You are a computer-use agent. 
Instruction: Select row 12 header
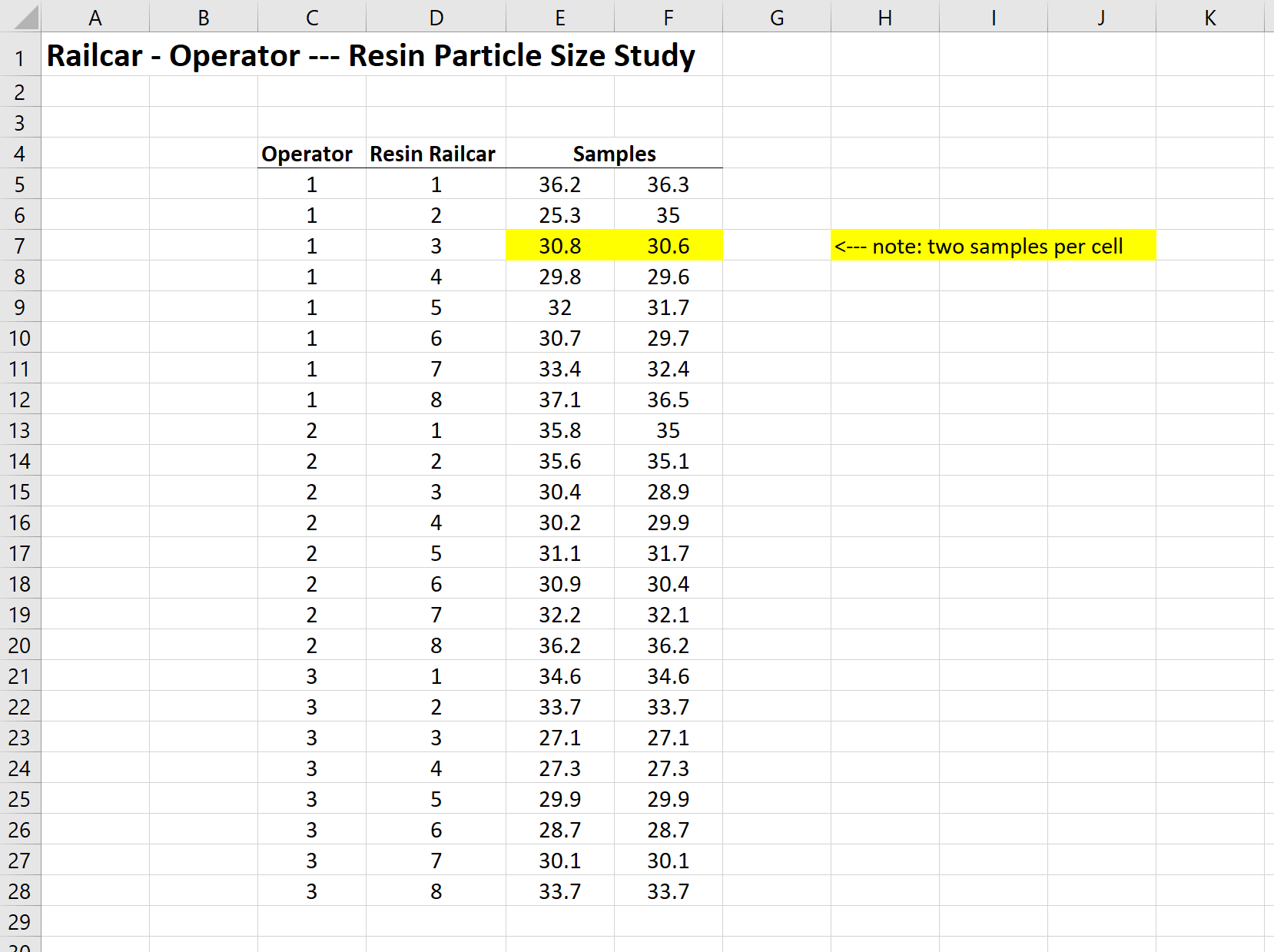[20, 400]
